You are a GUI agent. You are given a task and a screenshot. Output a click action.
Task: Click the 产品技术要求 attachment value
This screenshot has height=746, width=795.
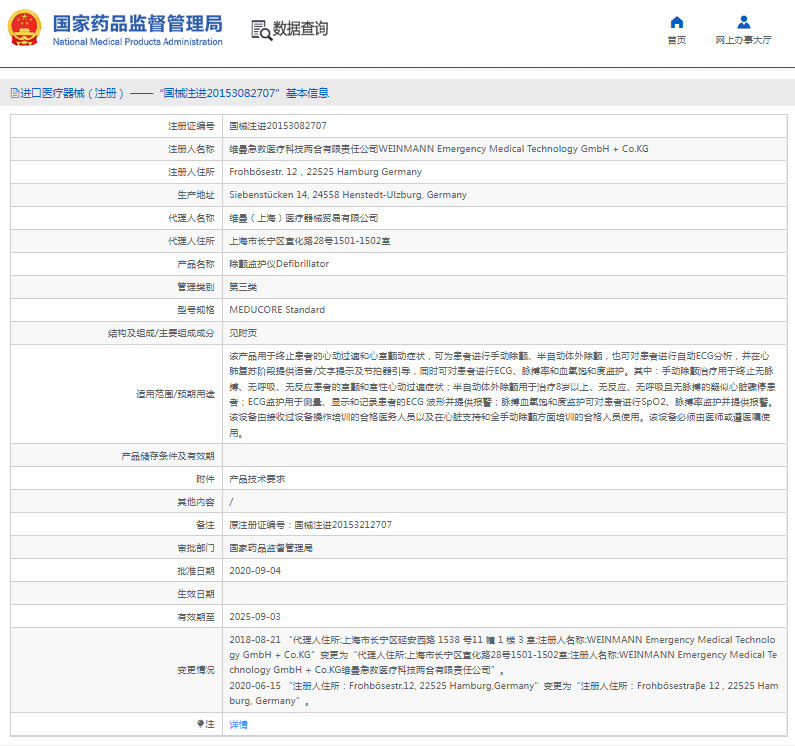click(x=257, y=479)
